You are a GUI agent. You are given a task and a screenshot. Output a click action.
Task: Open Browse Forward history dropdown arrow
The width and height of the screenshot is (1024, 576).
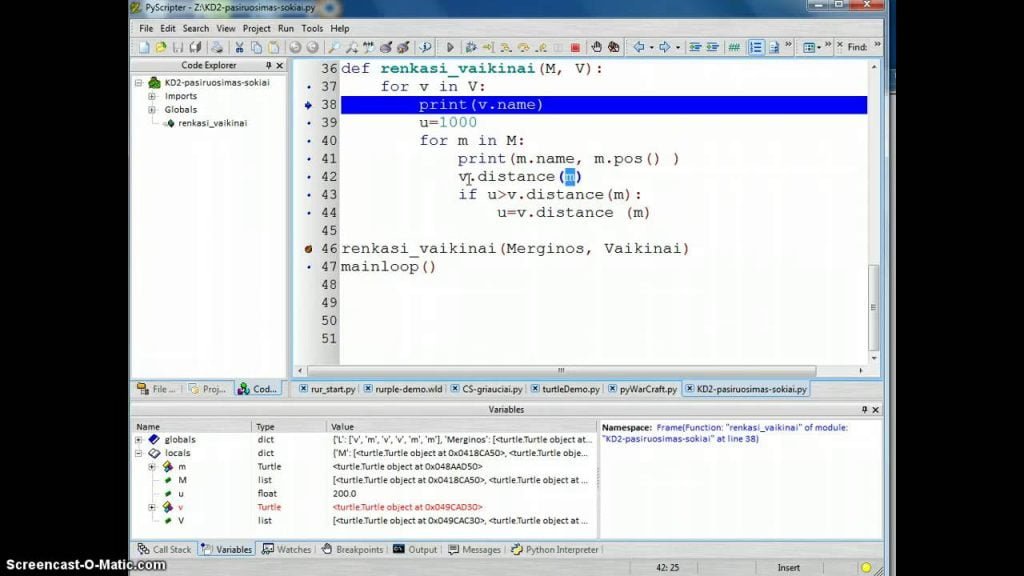tap(677, 48)
